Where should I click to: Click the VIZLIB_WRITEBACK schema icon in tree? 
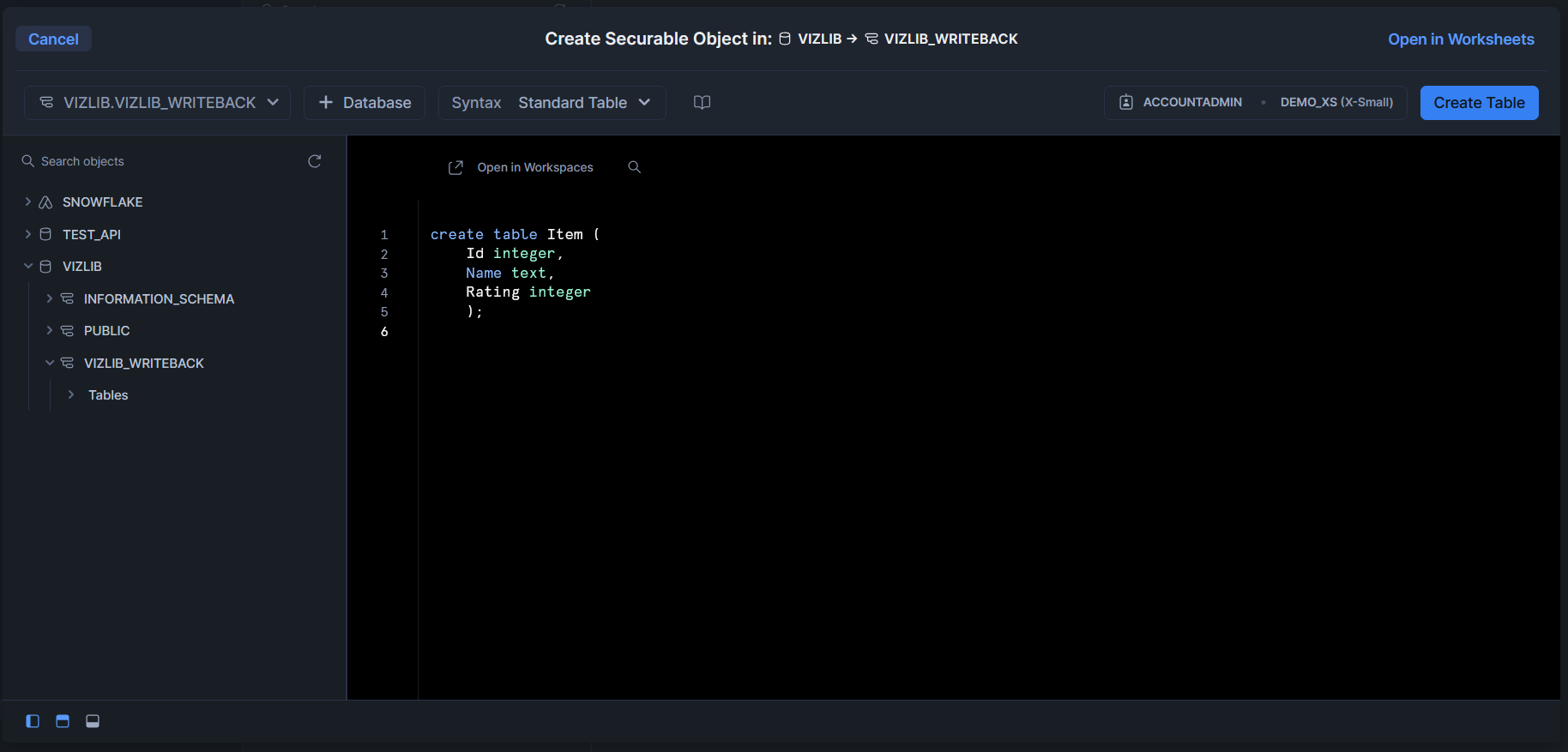pyautogui.click(x=68, y=363)
